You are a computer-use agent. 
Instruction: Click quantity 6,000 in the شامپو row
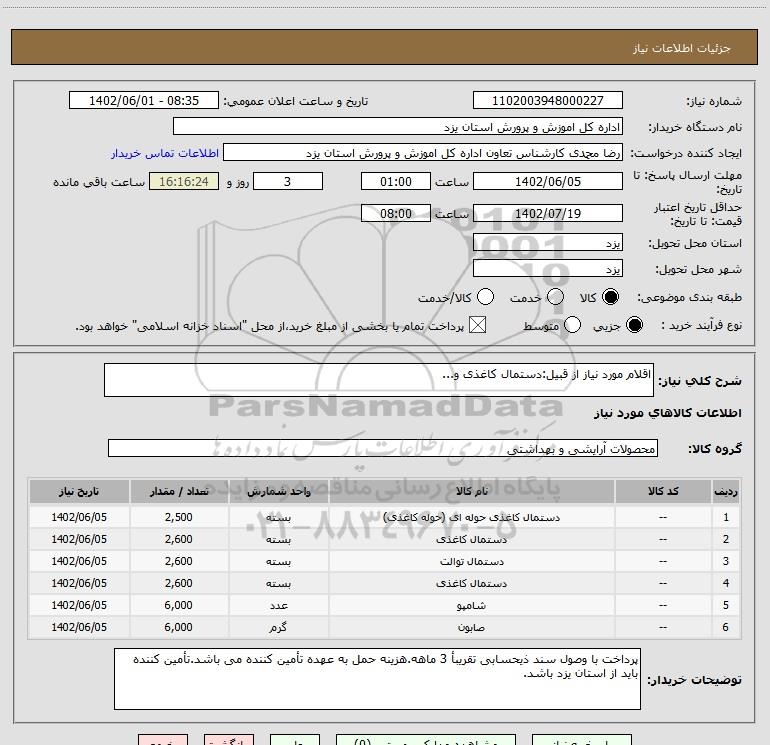tap(179, 606)
